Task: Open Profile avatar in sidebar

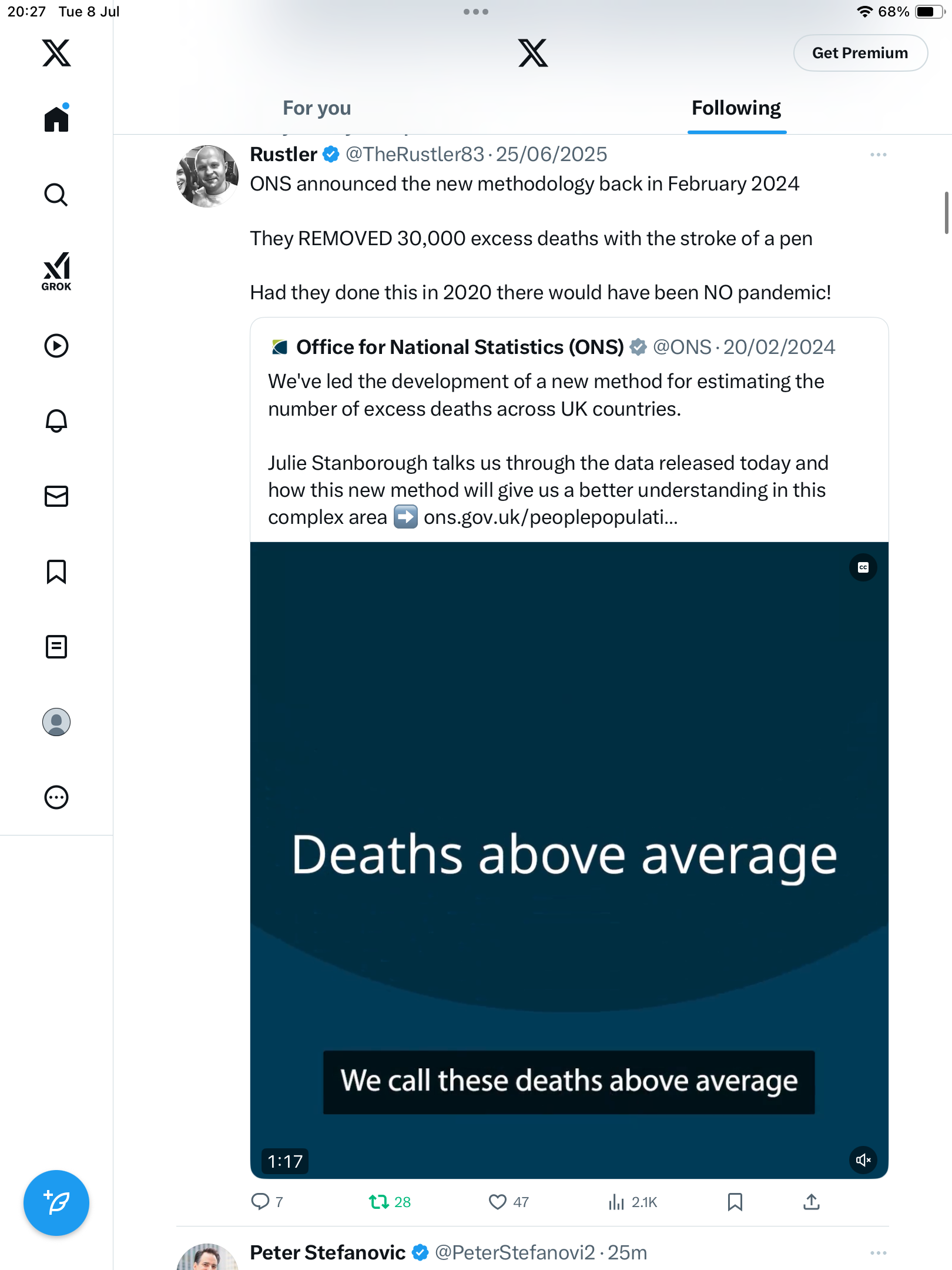Action: 56,722
